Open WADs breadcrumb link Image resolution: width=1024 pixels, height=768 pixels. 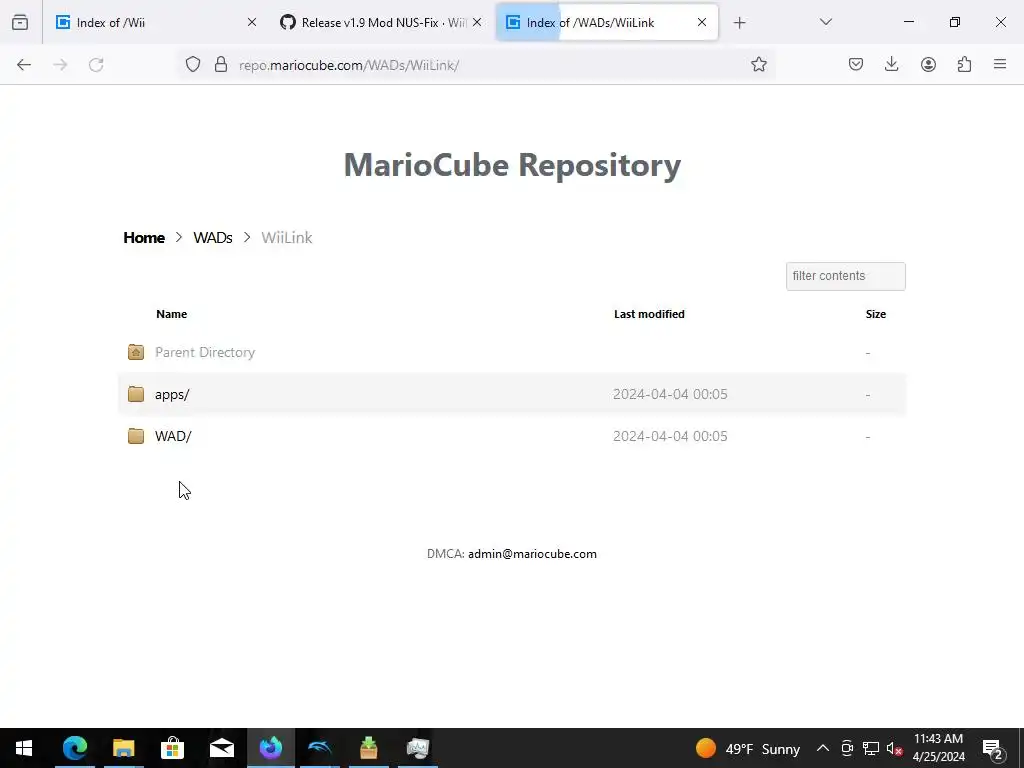coord(213,237)
